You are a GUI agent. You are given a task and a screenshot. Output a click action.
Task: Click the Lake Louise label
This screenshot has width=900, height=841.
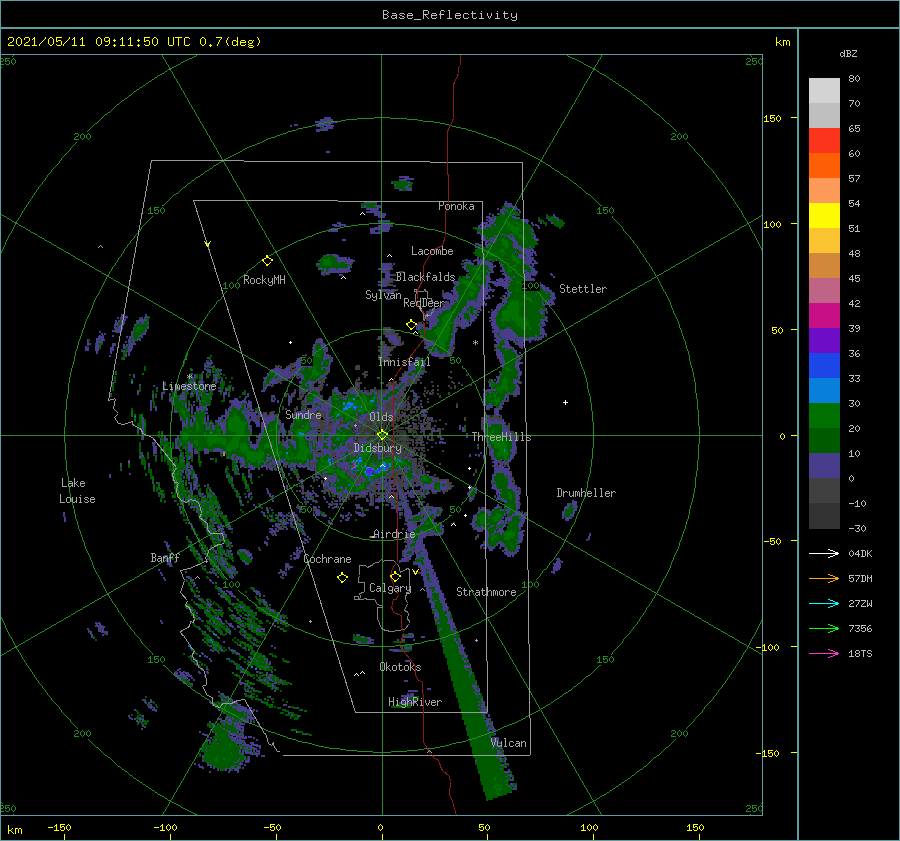77,491
